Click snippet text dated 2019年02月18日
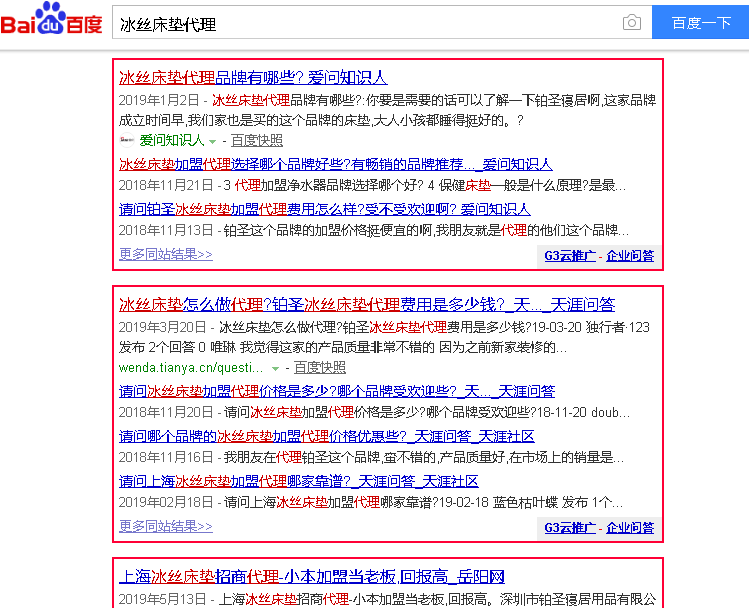749x608 pixels. (371, 502)
